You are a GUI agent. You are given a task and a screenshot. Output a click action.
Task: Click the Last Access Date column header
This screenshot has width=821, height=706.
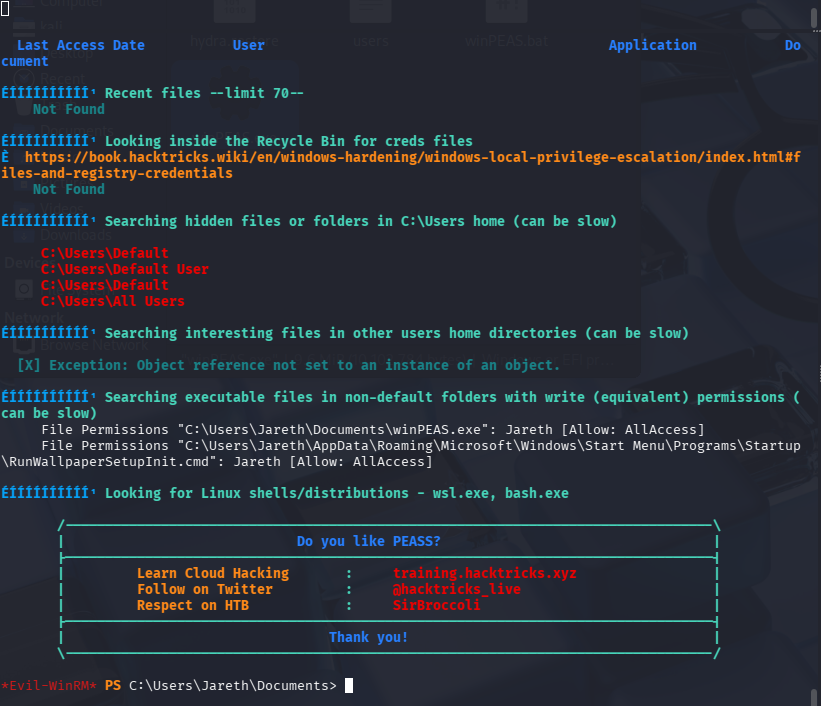tap(81, 45)
